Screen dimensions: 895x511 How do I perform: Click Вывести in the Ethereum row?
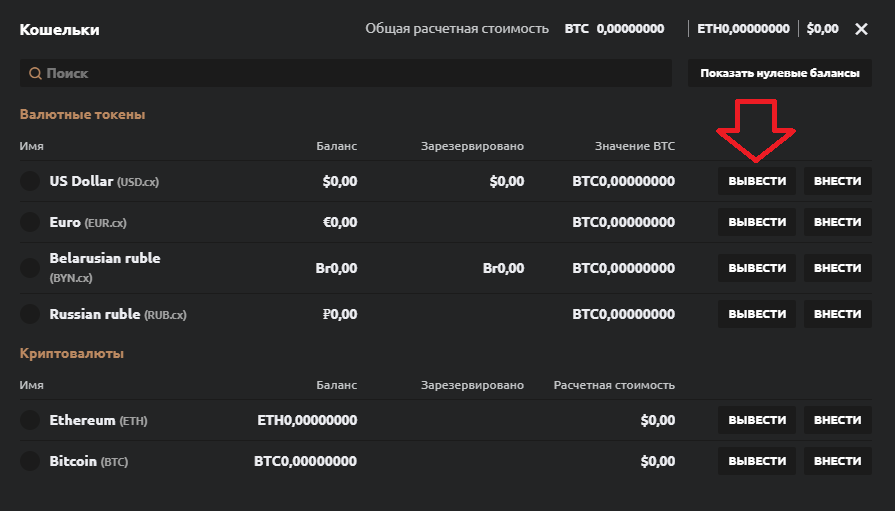[757, 421]
